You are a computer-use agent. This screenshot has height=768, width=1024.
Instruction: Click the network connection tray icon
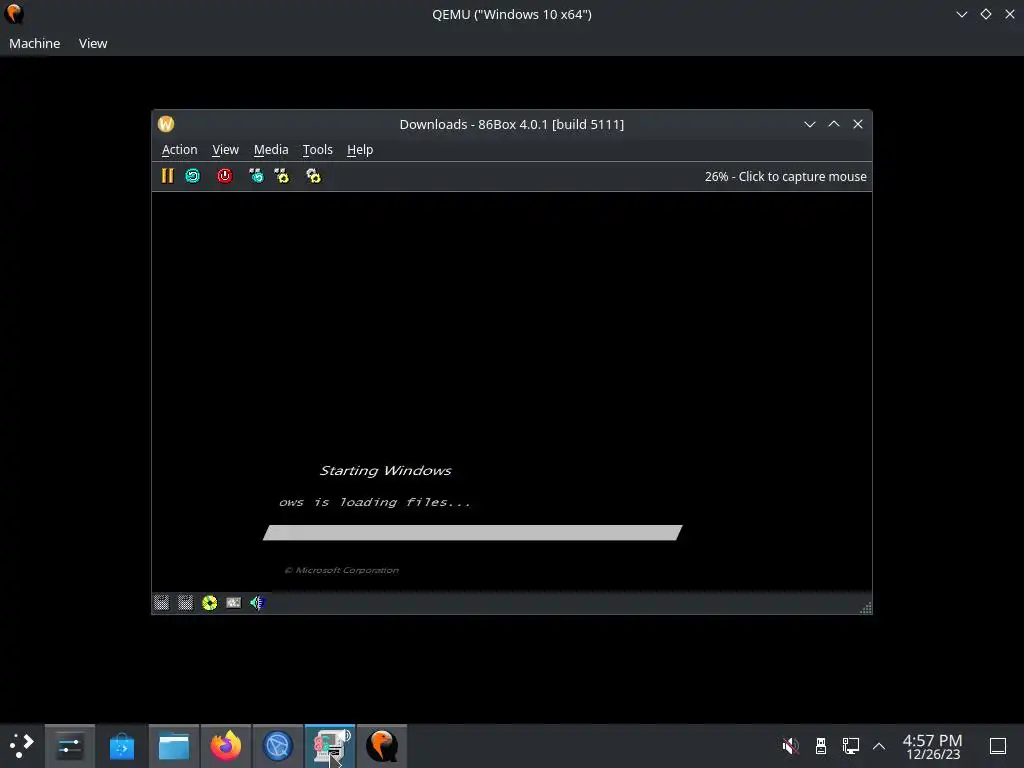[x=850, y=746]
